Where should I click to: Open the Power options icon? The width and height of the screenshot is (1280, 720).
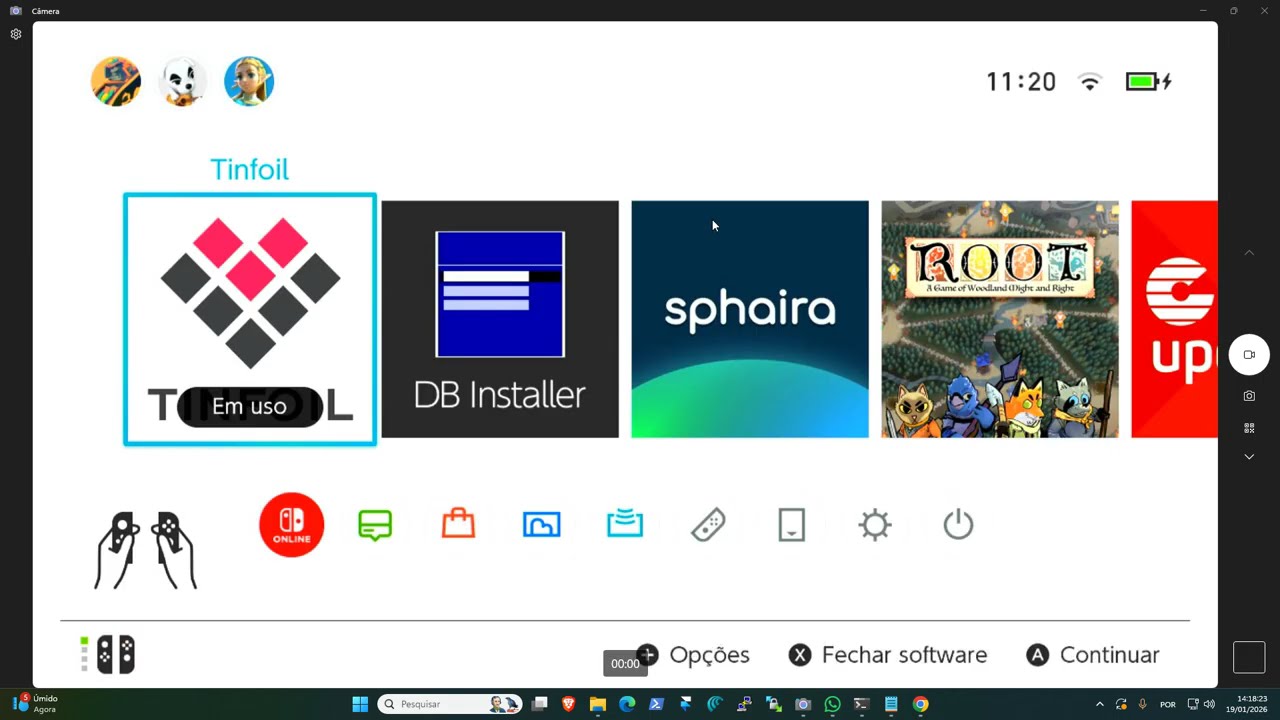pyautogui.click(x=958, y=524)
